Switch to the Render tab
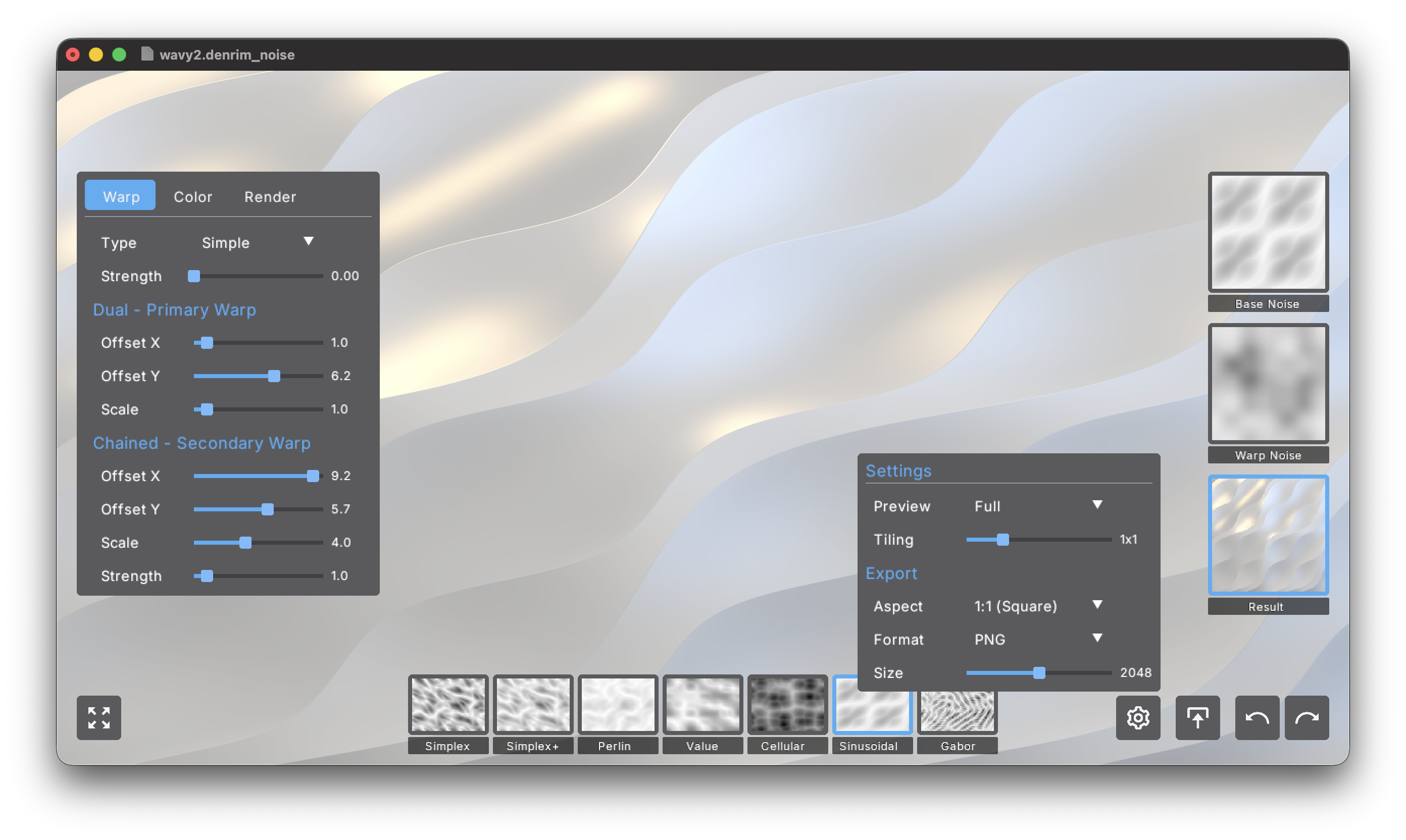 click(x=270, y=196)
